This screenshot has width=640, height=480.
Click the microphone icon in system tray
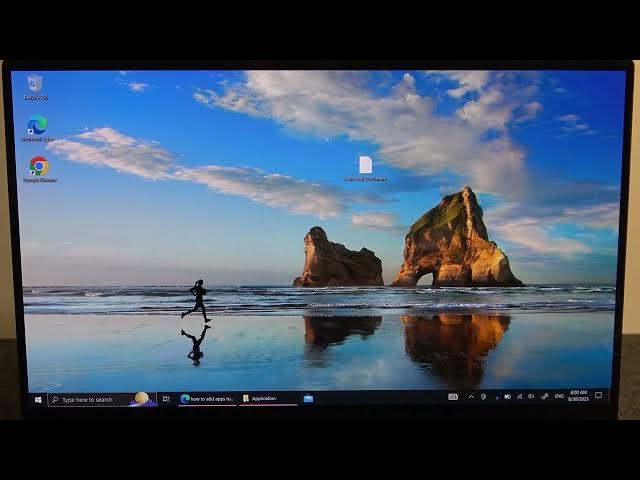tap(483, 396)
